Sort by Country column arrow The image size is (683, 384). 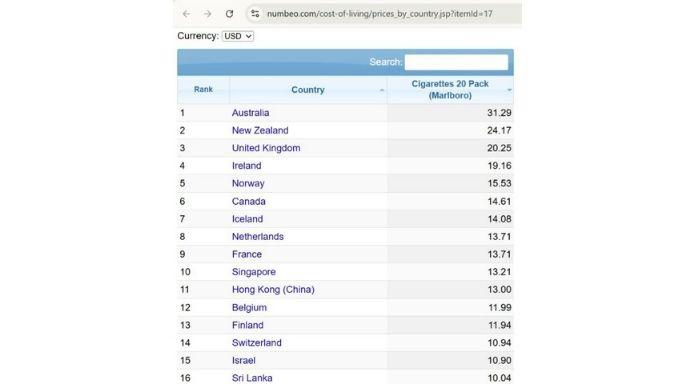[x=382, y=90]
